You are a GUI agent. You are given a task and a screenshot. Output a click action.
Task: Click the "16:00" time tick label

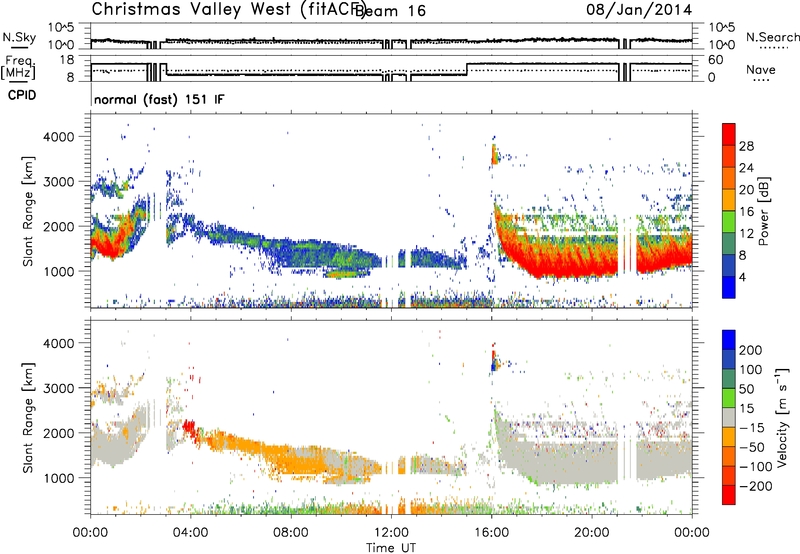[x=491, y=533]
